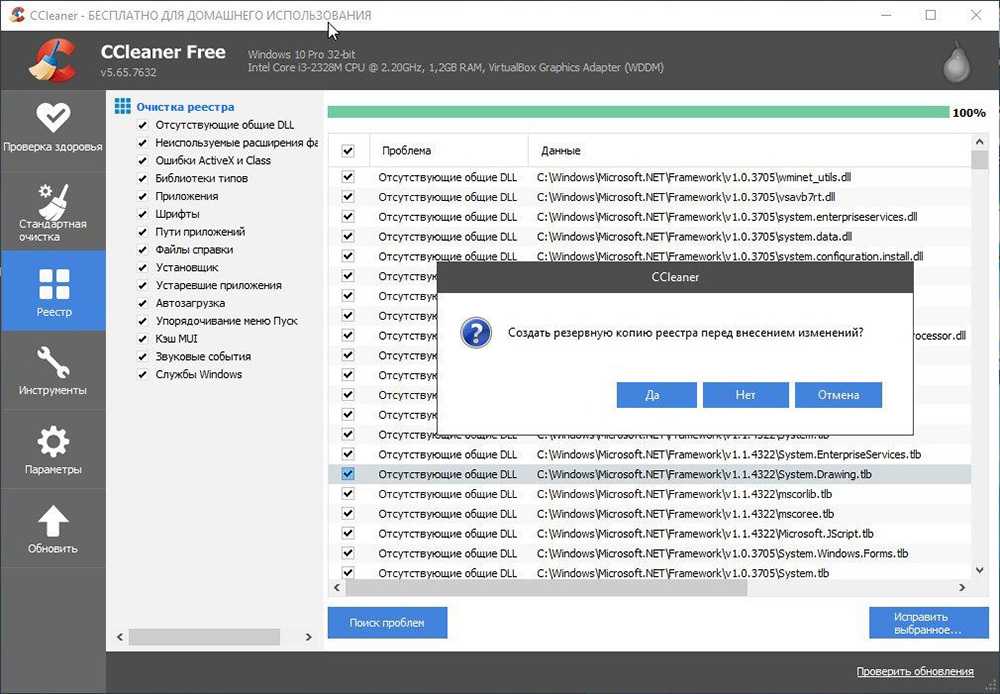Open the Health Check heart icon
The image size is (1000, 694).
click(x=52, y=117)
